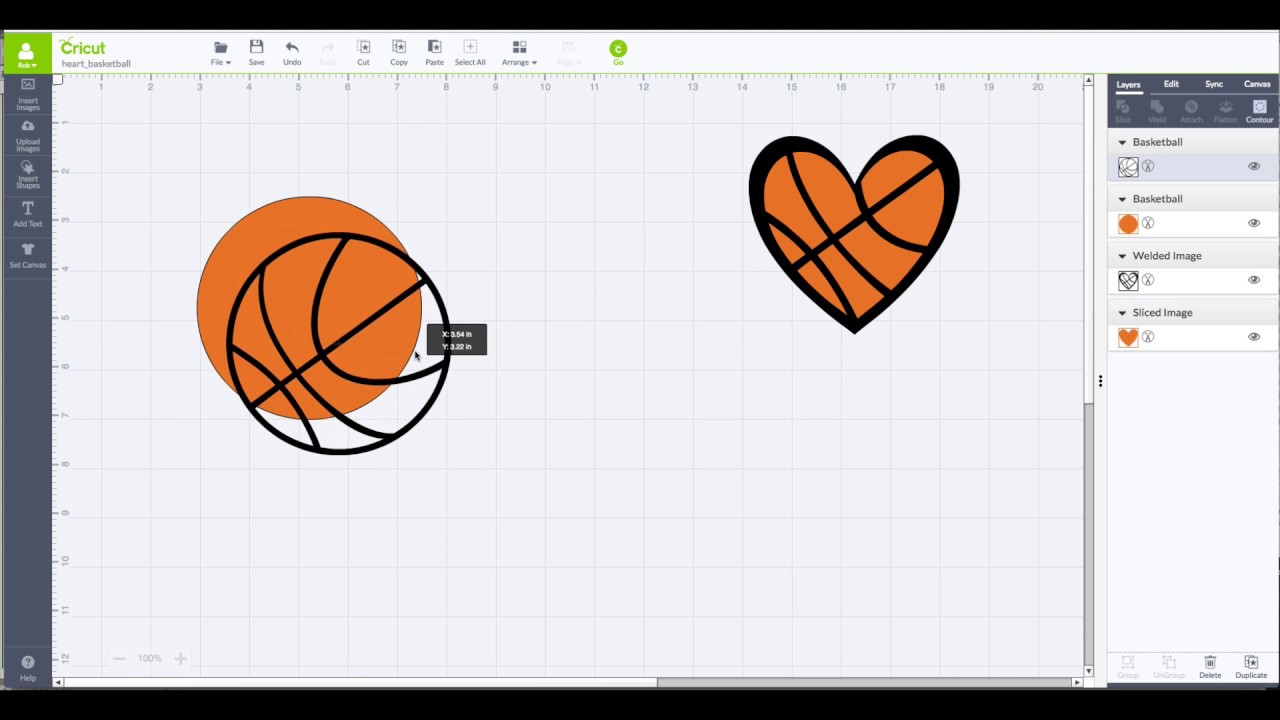The image size is (1280, 720).
Task: Click the heart_basketball project name
Action: click(96, 64)
